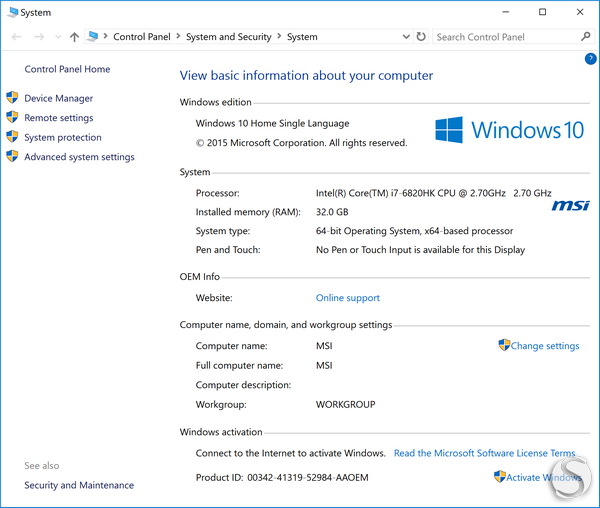
Task: Click the shield icon beside Remote settings
Action: [12, 117]
